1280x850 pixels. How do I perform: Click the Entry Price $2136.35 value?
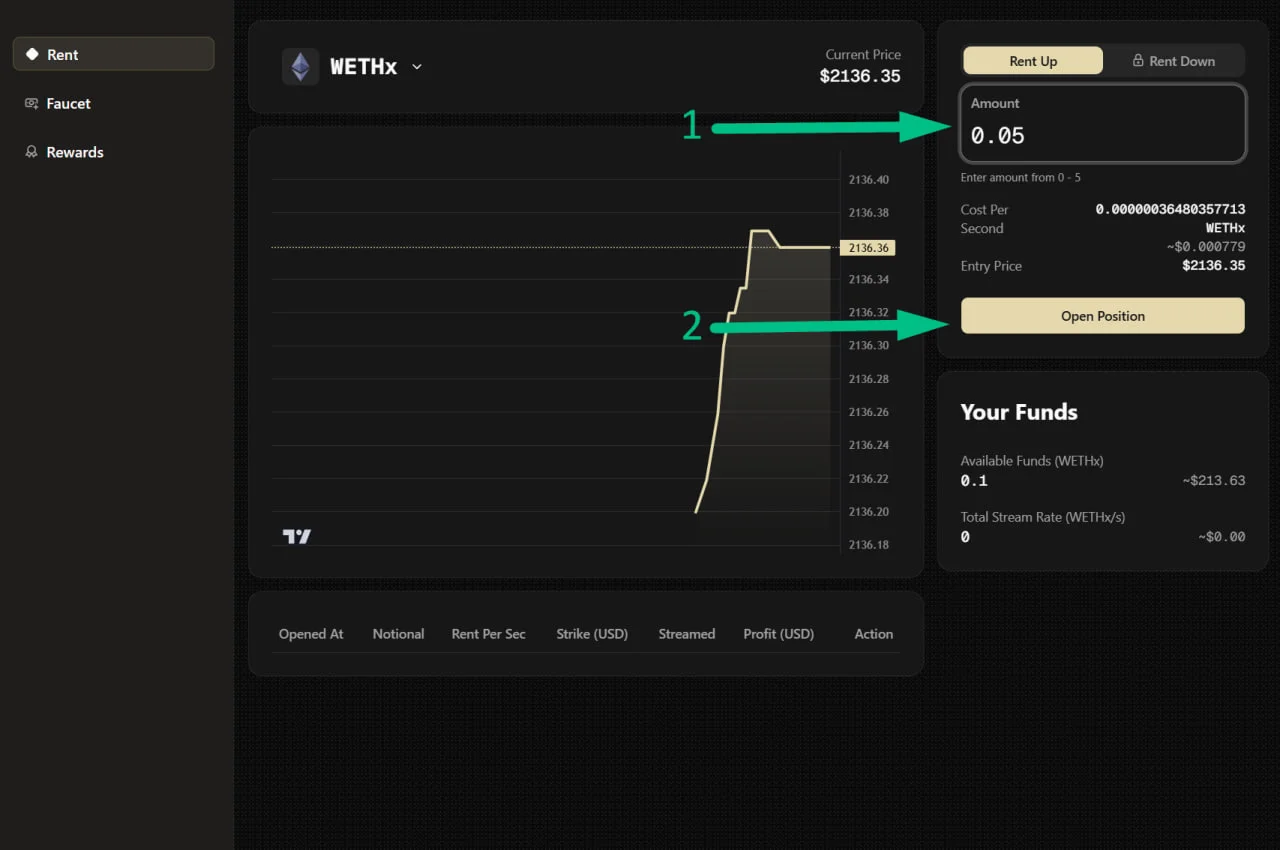1214,266
